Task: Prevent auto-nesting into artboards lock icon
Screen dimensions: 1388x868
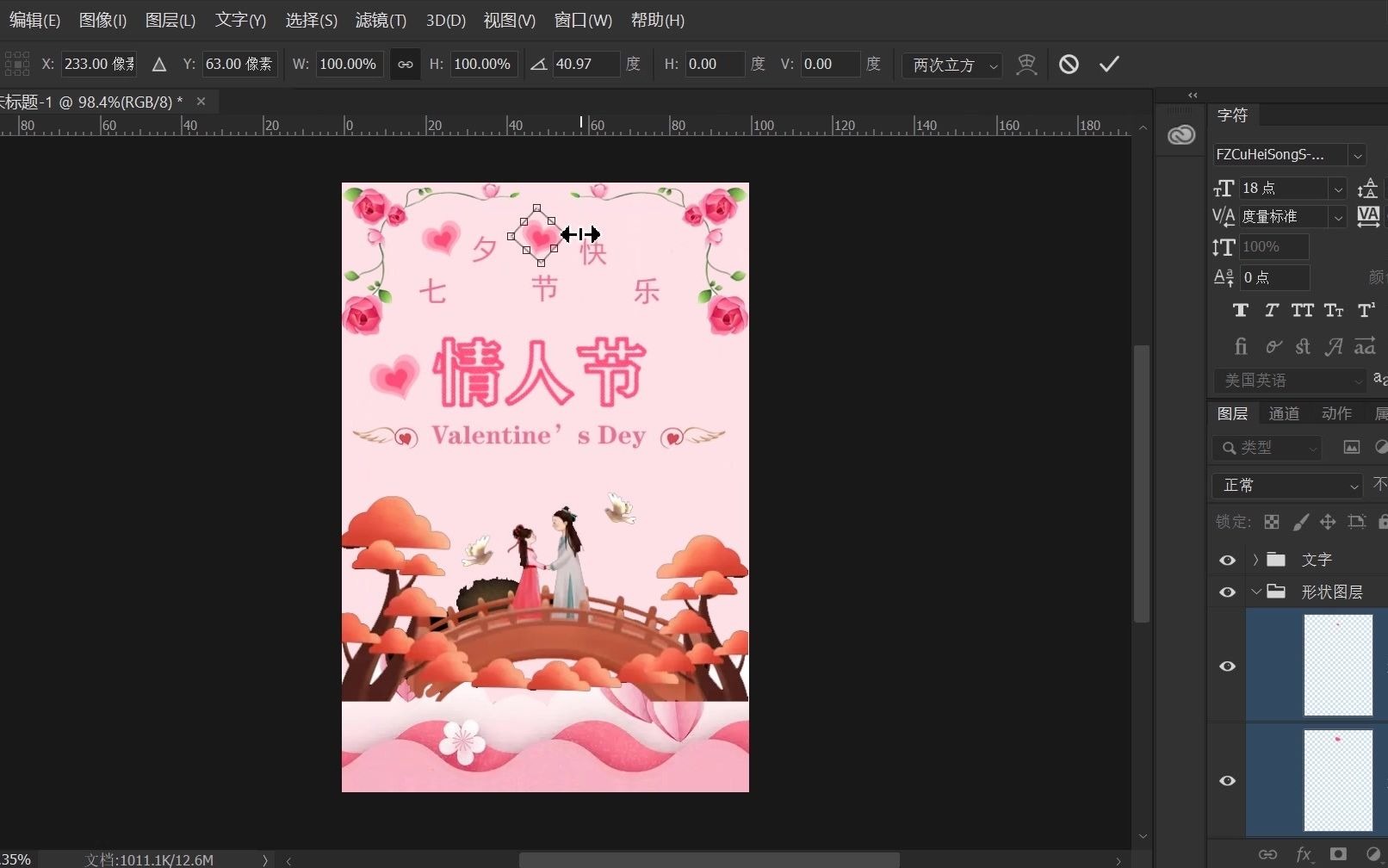Action: 1357,522
